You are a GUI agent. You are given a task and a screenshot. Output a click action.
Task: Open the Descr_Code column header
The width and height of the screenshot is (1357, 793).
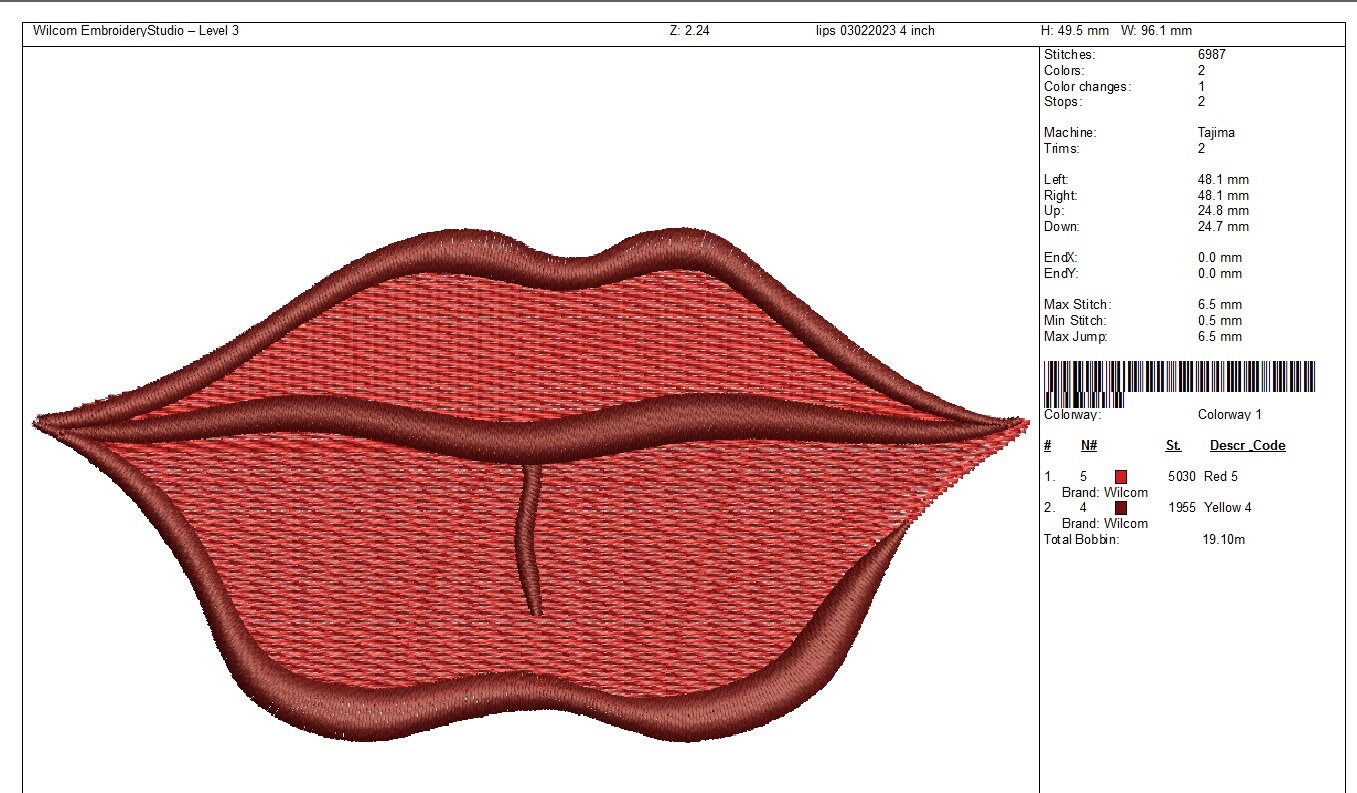1248,445
